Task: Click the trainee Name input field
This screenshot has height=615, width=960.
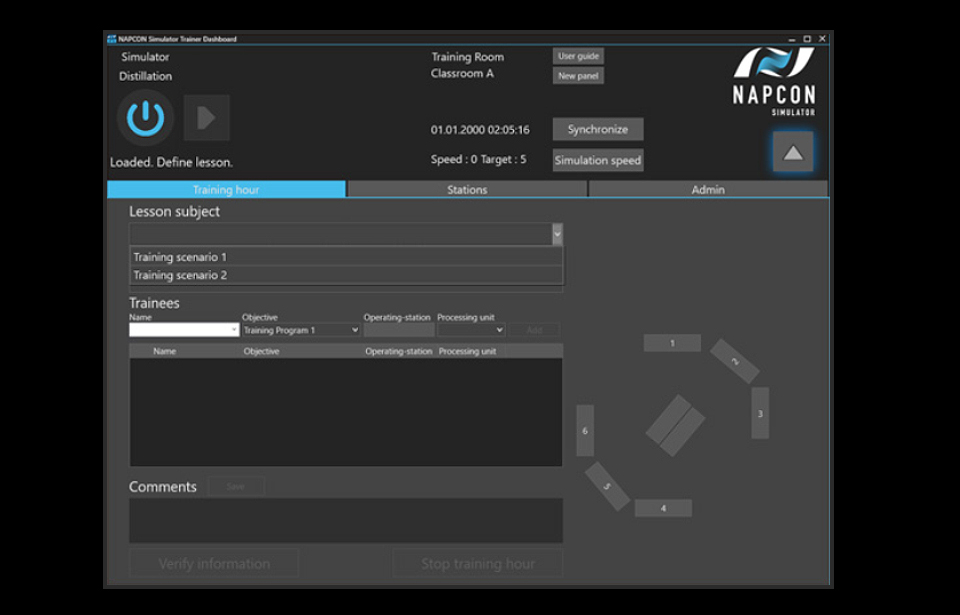Action: tap(183, 330)
